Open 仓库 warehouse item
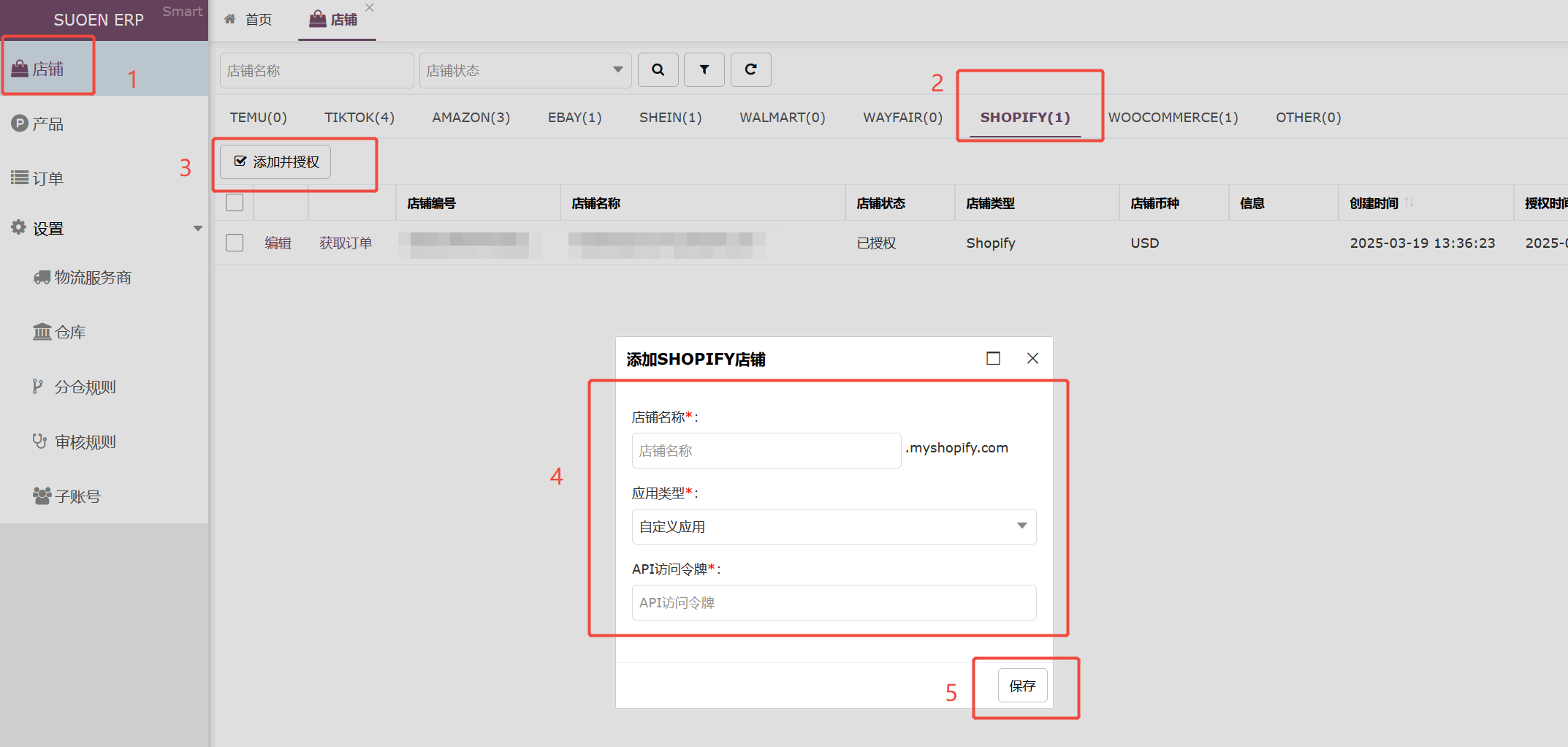 59,333
